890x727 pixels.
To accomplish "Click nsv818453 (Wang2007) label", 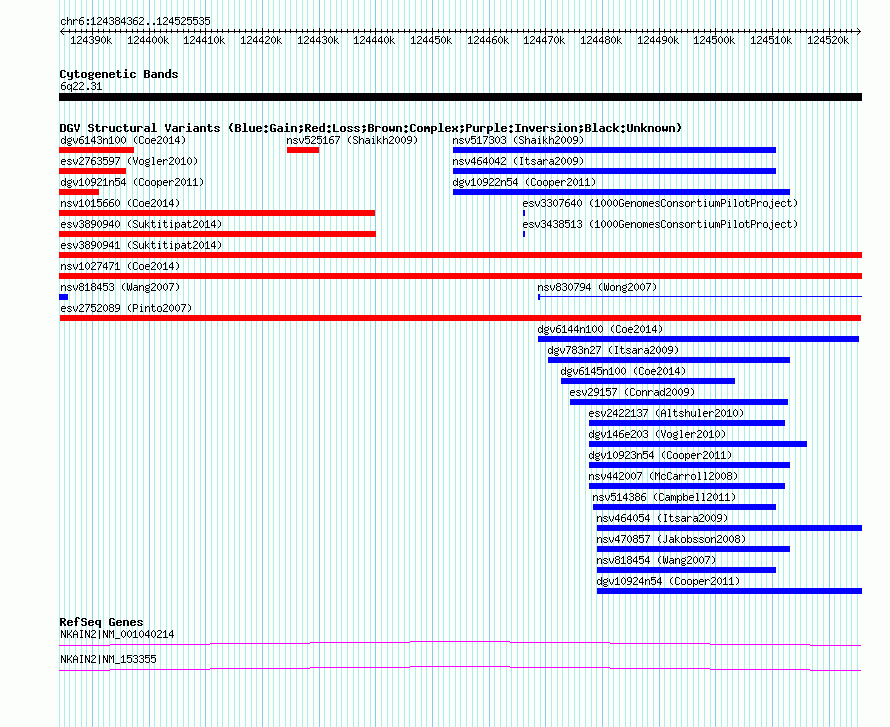I will tap(120, 287).
